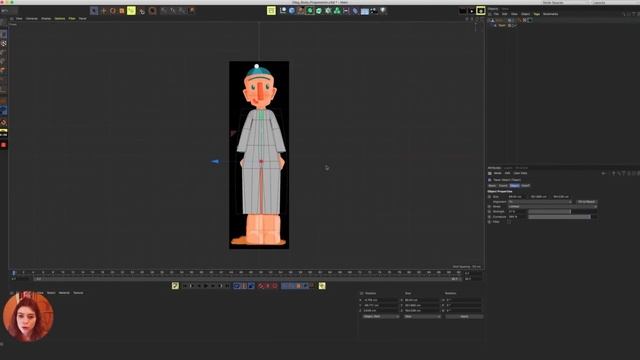Click the timeline playhead at frame 0
Viewport: 640px width, 360px height.
[x=14, y=272]
